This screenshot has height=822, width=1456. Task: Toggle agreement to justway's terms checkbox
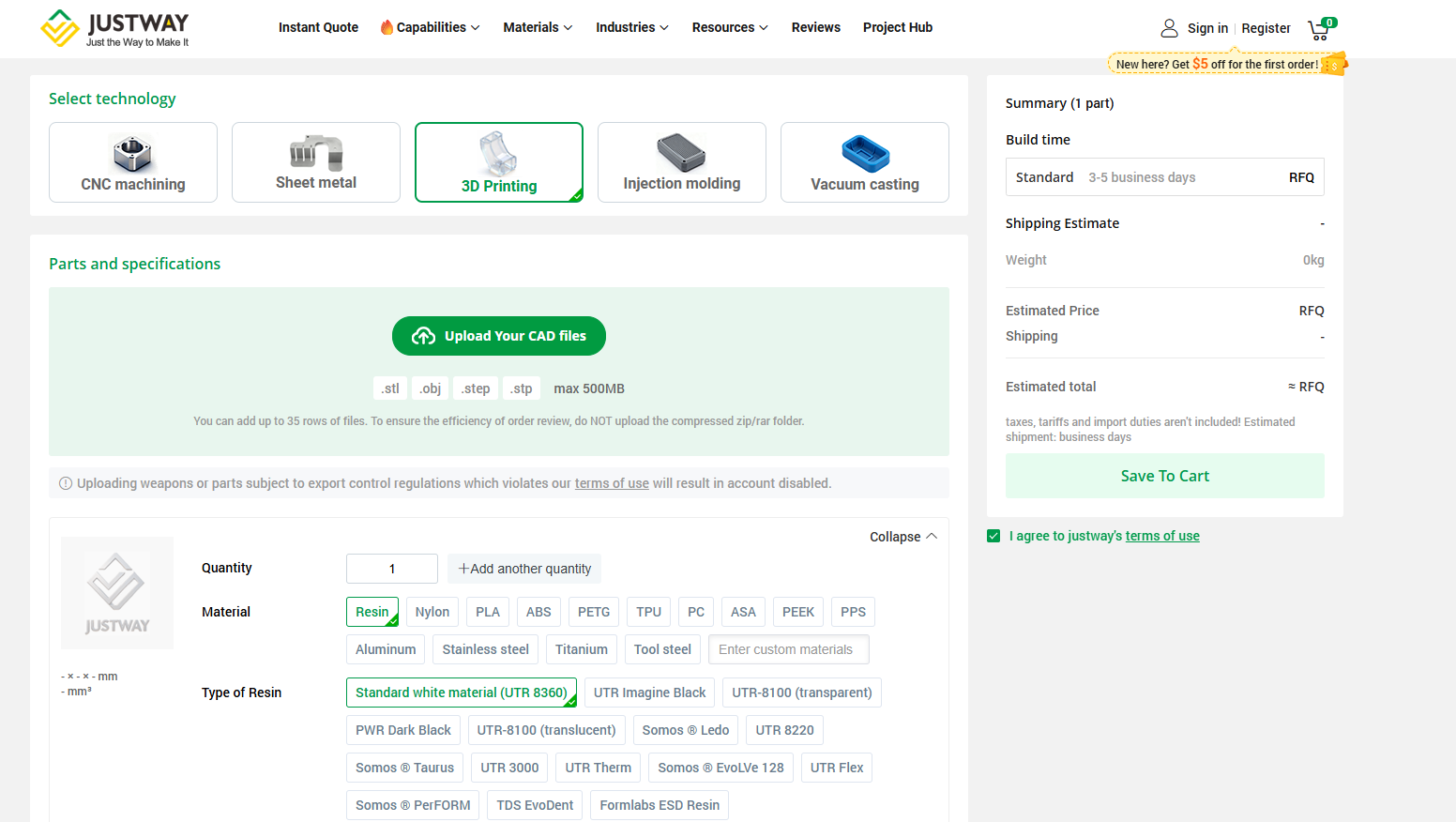(x=993, y=536)
